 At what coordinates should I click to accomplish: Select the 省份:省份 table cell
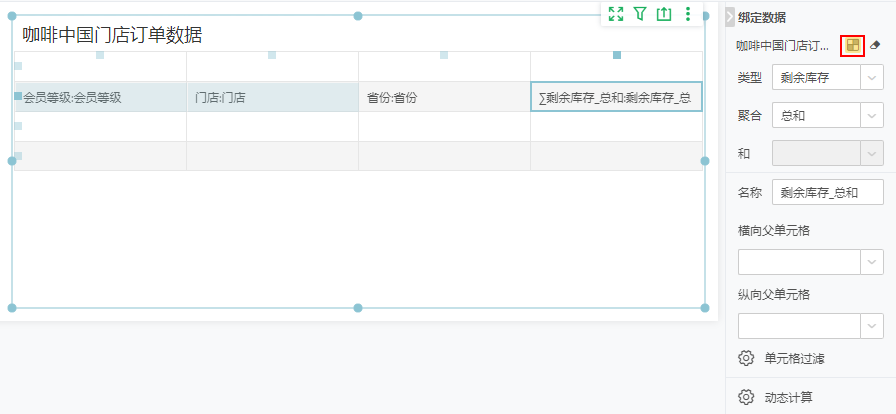(444, 97)
